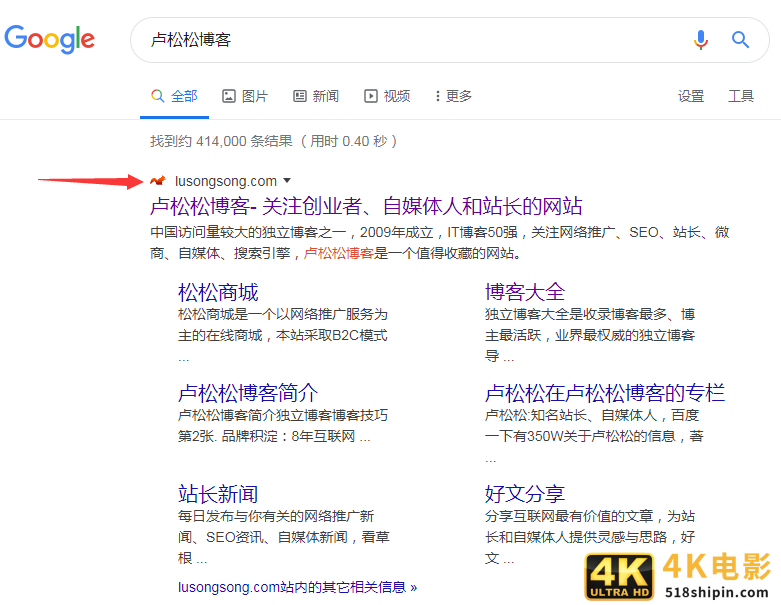Click the snippet 独立博客大全是收录博客最多
The image size is (781, 605).
[590, 335]
